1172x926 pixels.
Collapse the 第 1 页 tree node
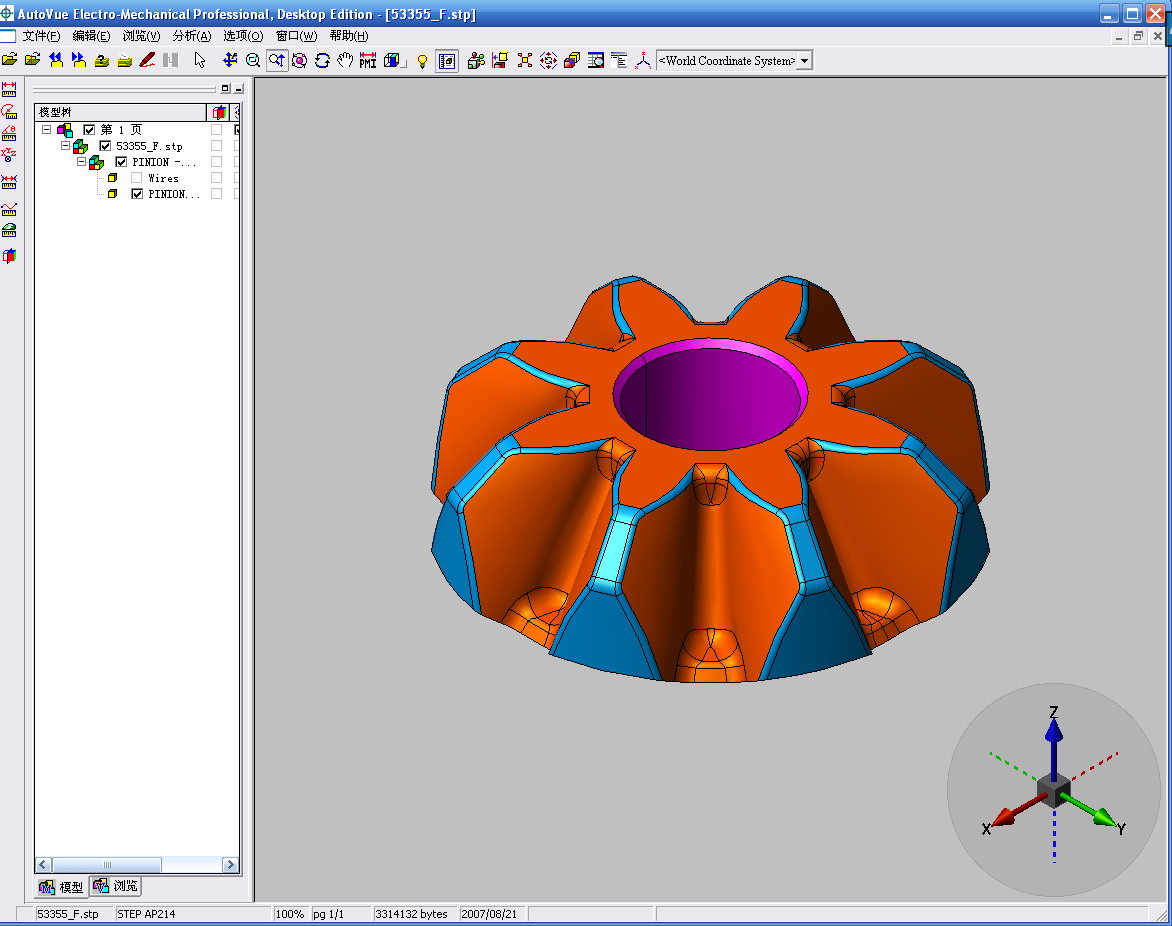46,129
